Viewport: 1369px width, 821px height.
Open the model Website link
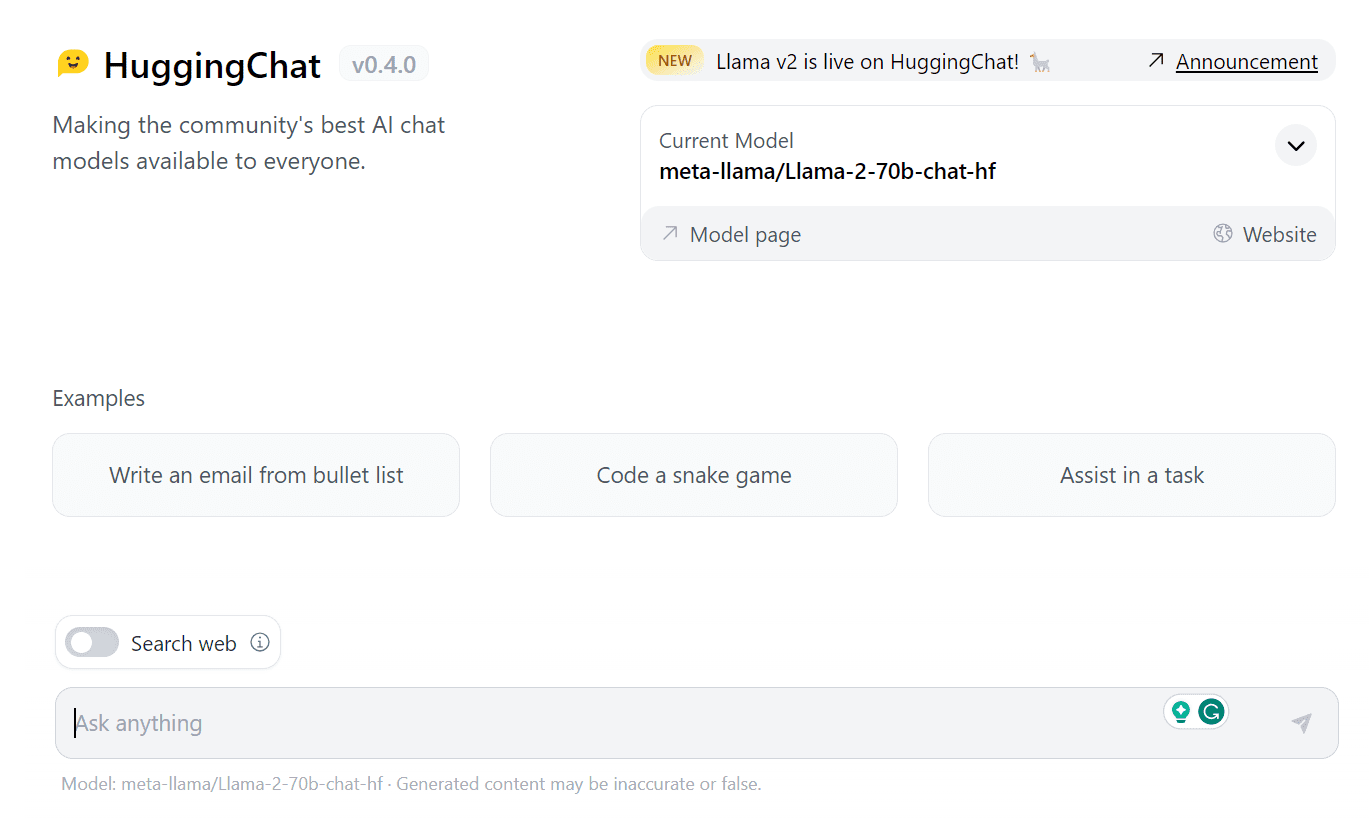pos(1279,235)
